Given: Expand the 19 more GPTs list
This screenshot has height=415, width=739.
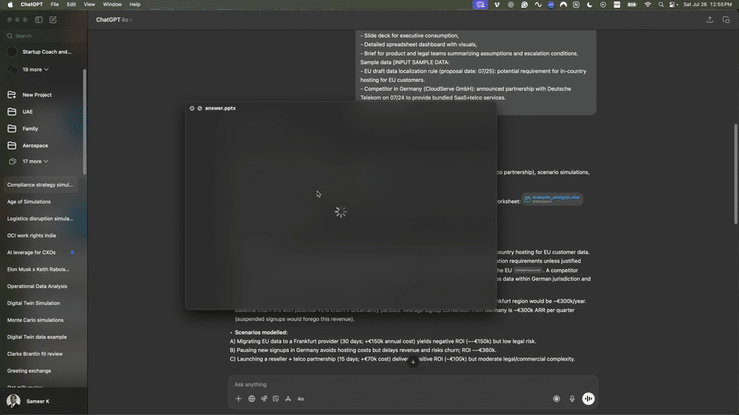Looking at the screenshot, I should click(35, 70).
